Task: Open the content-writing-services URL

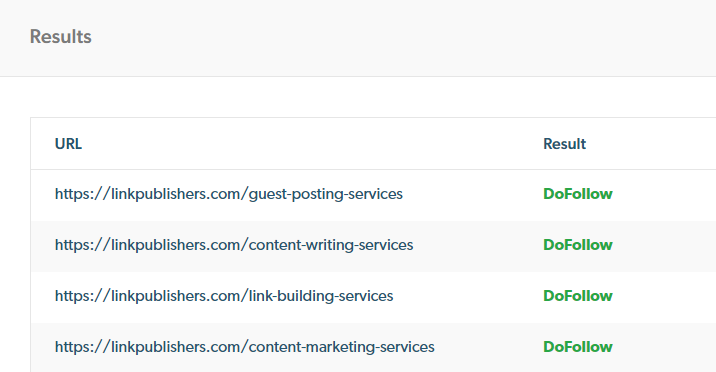Action: coord(234,245)
